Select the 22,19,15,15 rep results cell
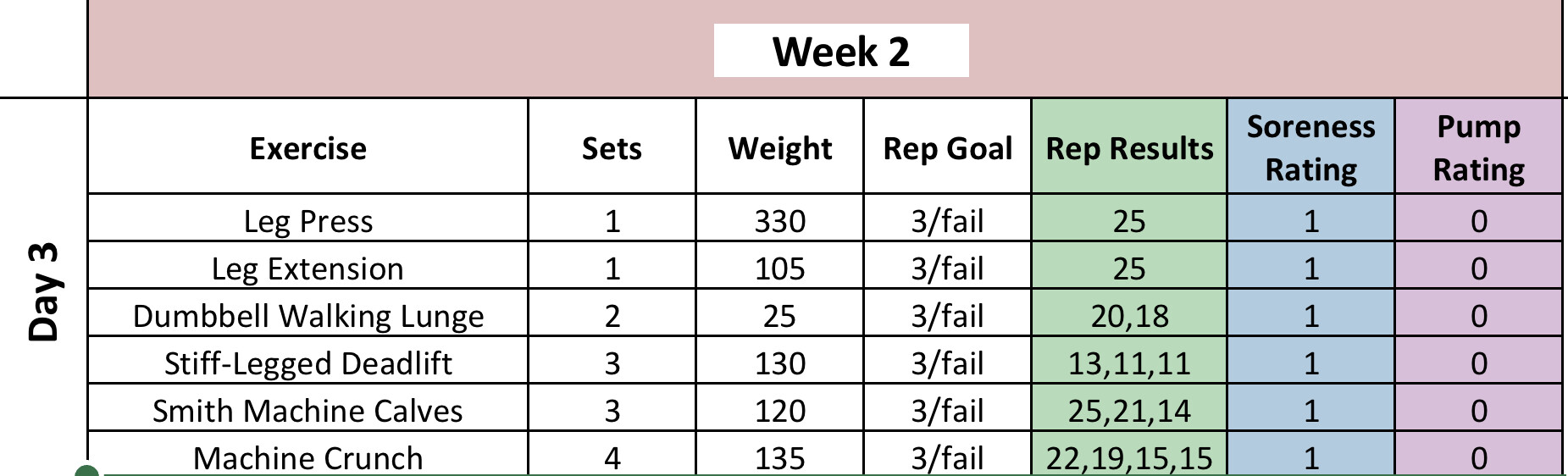The image size is (1568, 476). (1129, 457)
